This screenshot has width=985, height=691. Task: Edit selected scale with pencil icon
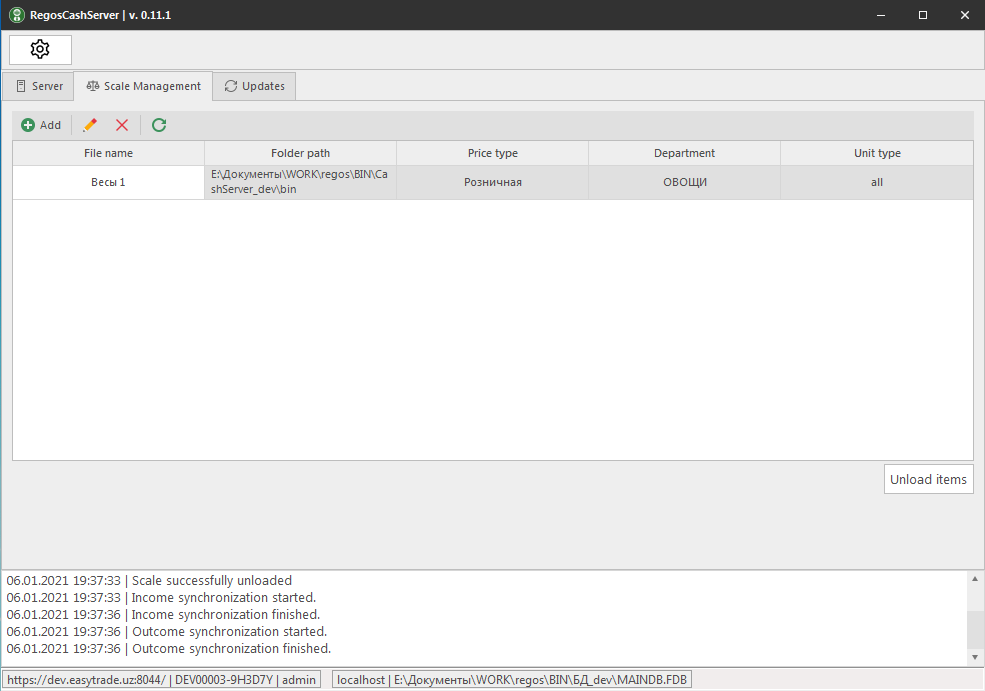pos(90,125)
